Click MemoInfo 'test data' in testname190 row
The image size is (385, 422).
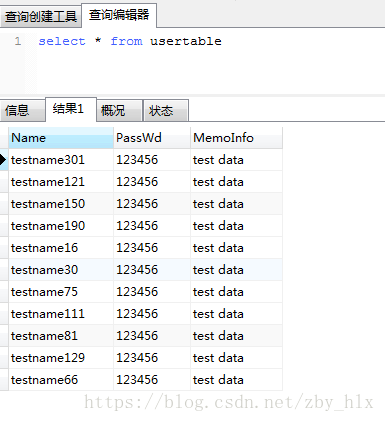(237, 226)
